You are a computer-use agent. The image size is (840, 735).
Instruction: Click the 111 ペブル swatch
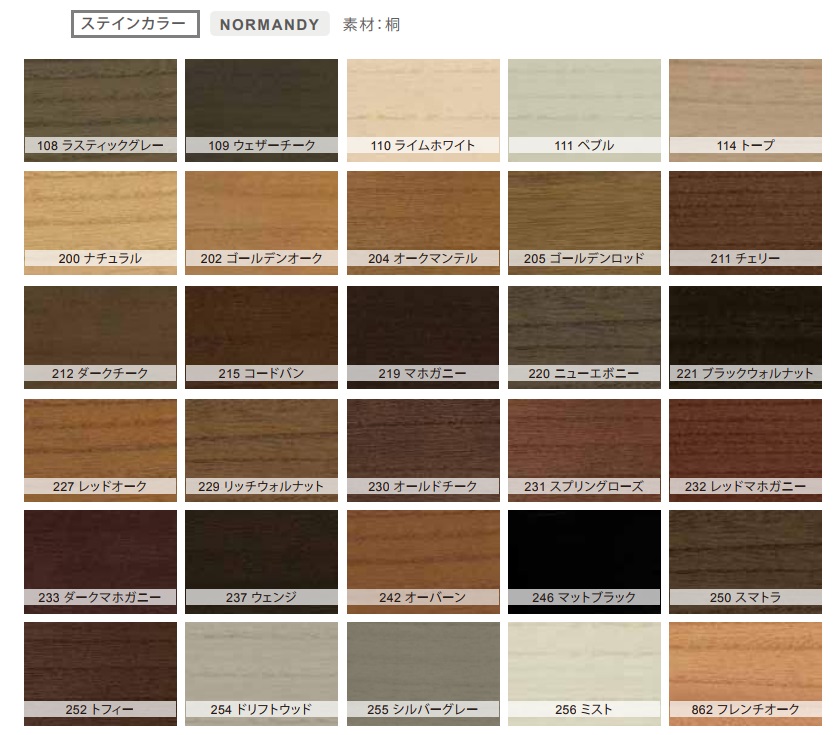(x=584, y=110)
